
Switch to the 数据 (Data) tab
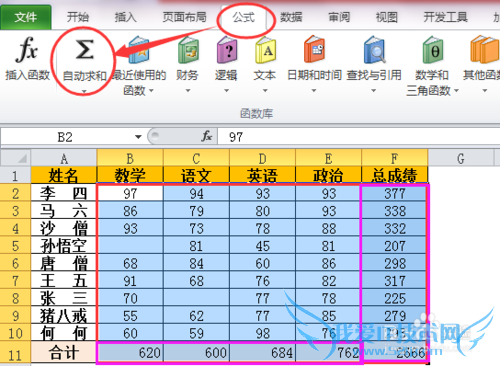[291, 17]
